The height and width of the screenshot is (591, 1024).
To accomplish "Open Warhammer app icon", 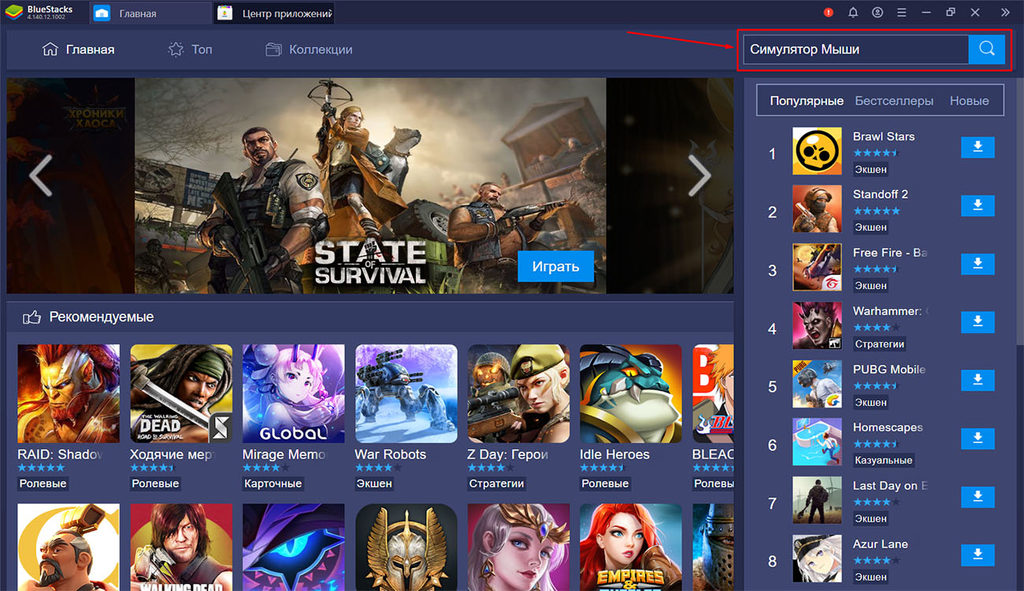I will [817, 325].
